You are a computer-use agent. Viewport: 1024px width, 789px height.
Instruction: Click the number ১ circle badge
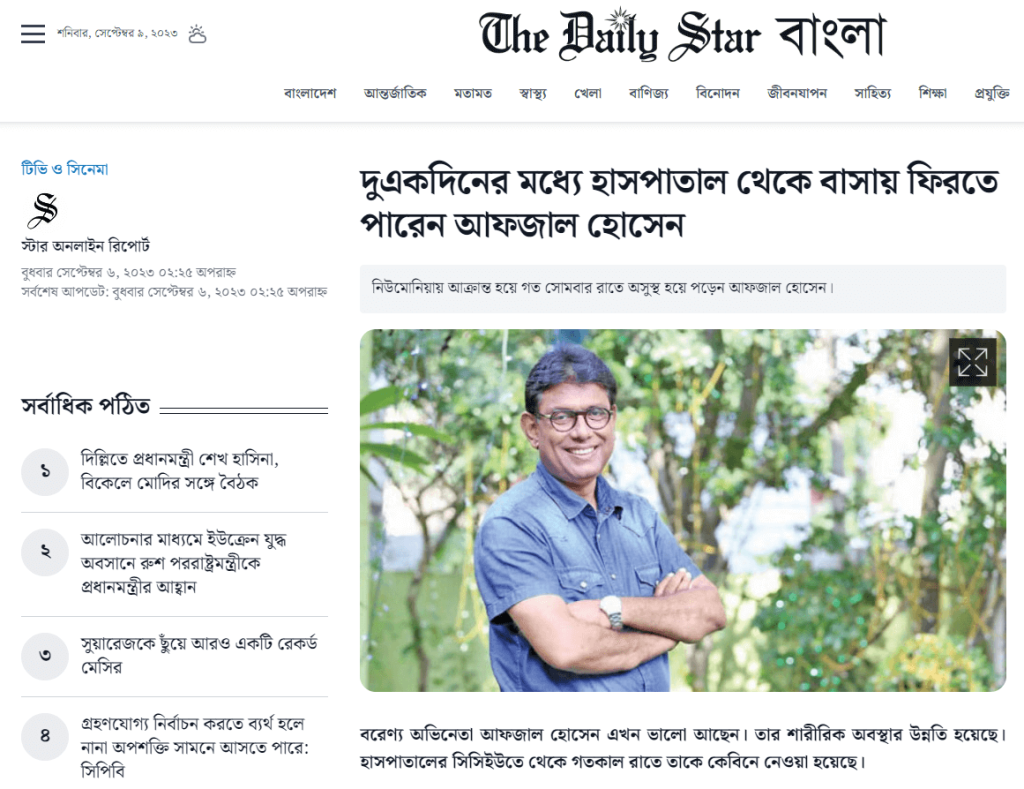(45, 472)
